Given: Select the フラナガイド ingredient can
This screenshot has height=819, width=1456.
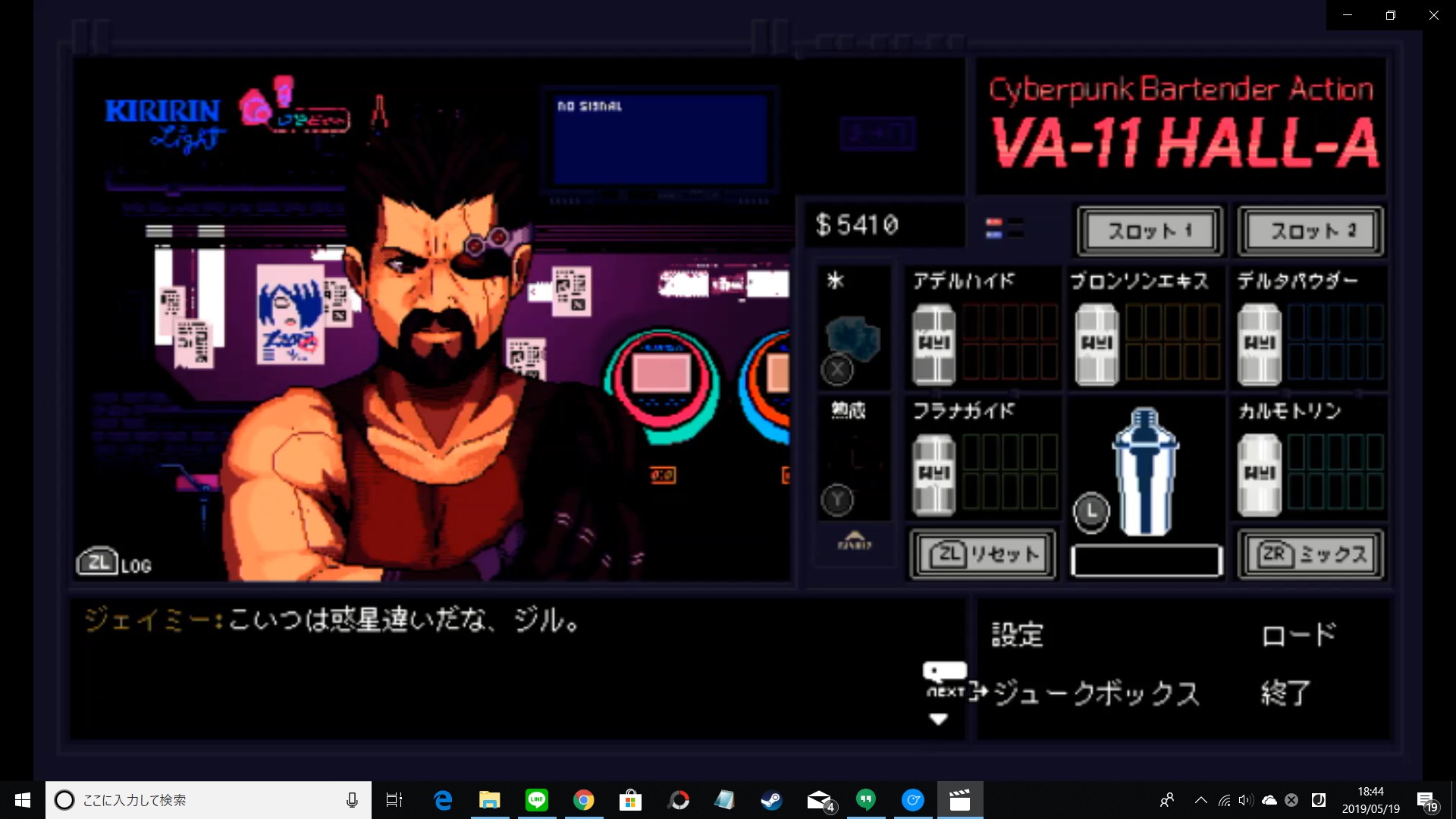Looking at the screenshot, I should point(934,475).
